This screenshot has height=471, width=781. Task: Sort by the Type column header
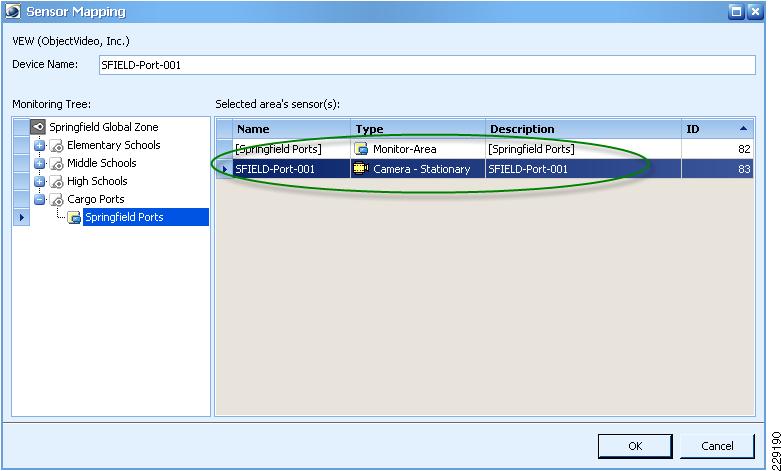point(418,129)
